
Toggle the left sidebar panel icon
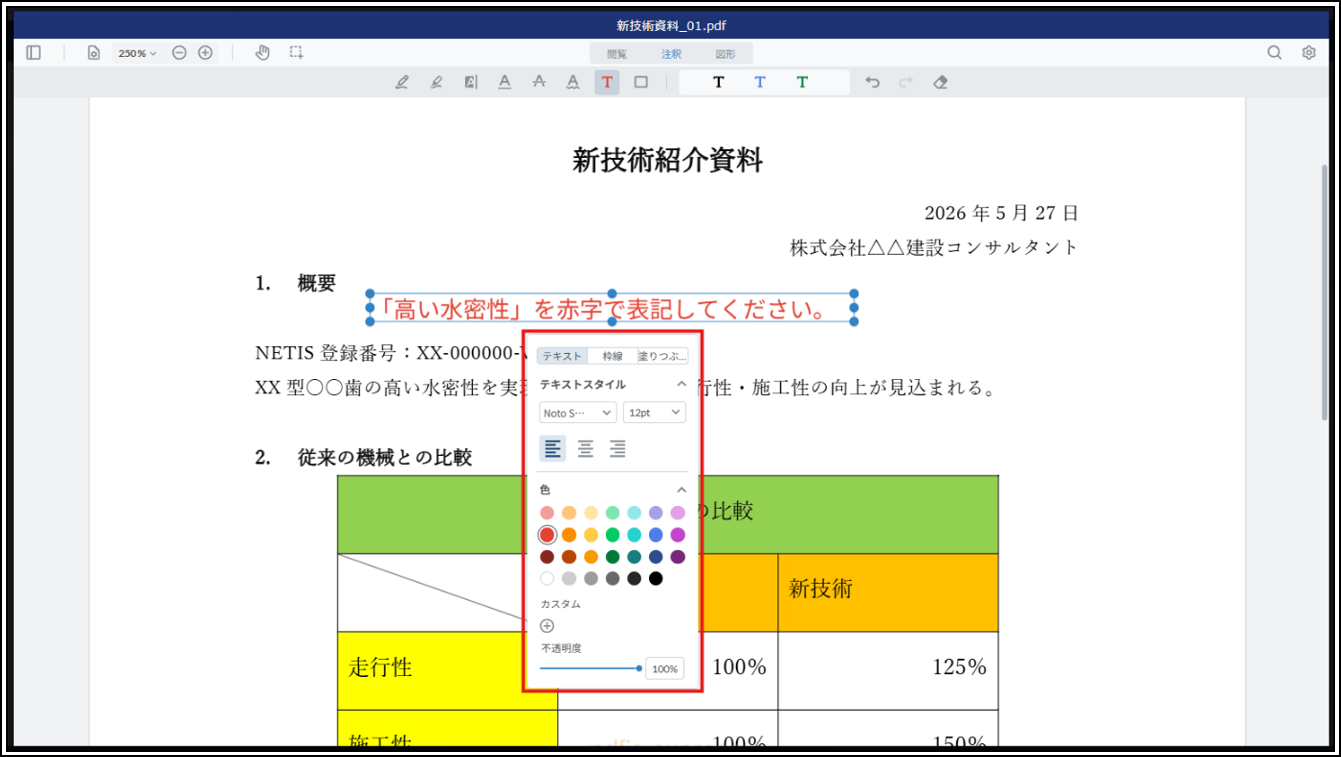point(33,53)
